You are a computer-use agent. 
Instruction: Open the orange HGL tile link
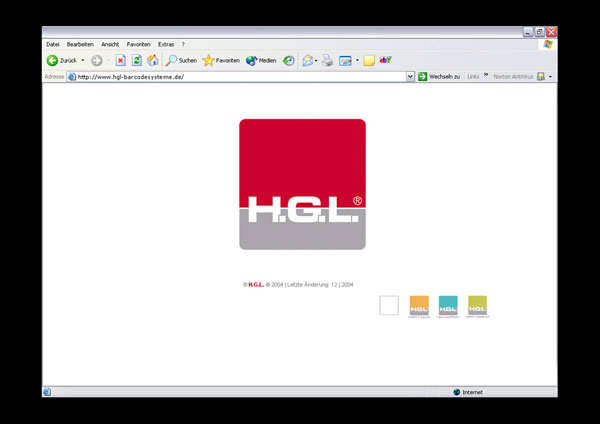(x=419, y=305)
